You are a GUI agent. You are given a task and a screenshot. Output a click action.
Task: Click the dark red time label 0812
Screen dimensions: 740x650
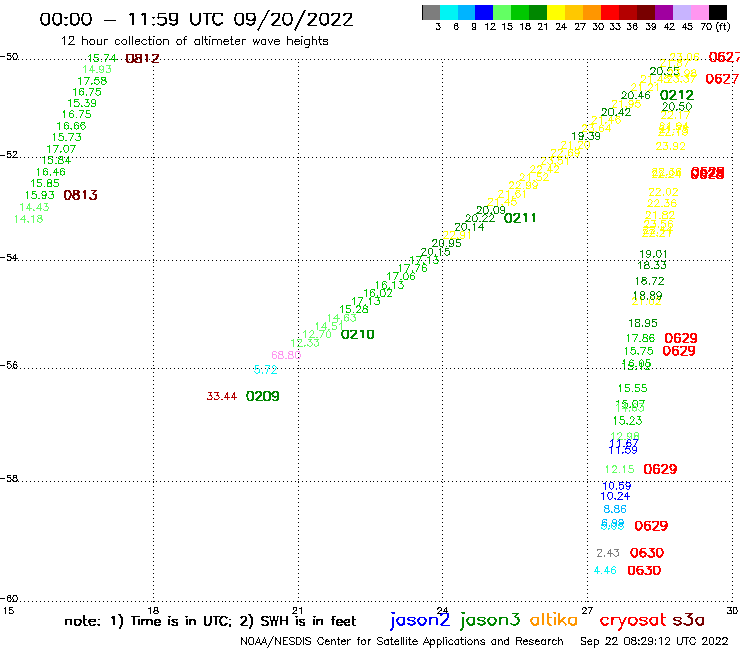point(143,59)
